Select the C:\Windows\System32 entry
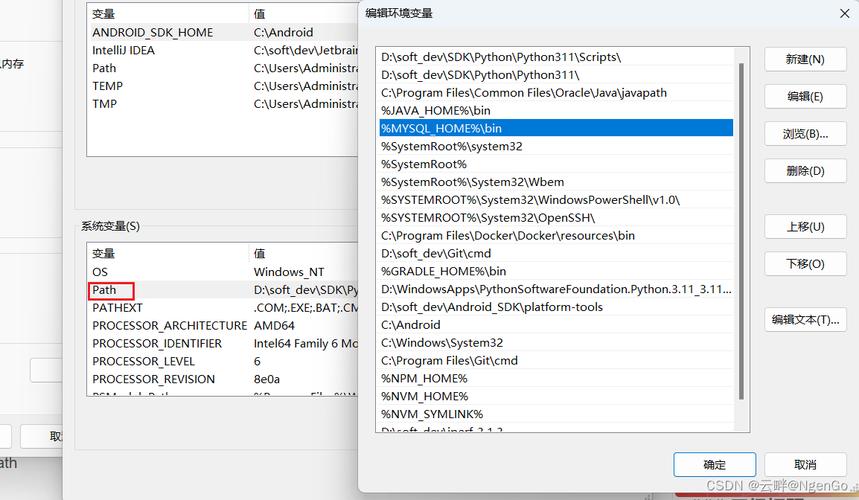Image resolution: width=859 pixels, height=500 pixels. 556,342
